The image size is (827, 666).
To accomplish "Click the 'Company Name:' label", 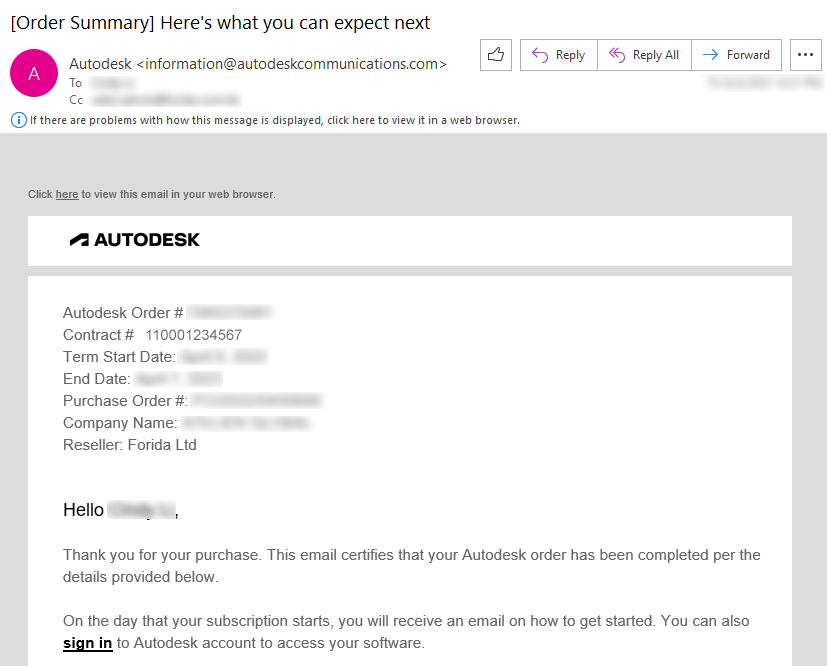I will [x=120, y=423].
